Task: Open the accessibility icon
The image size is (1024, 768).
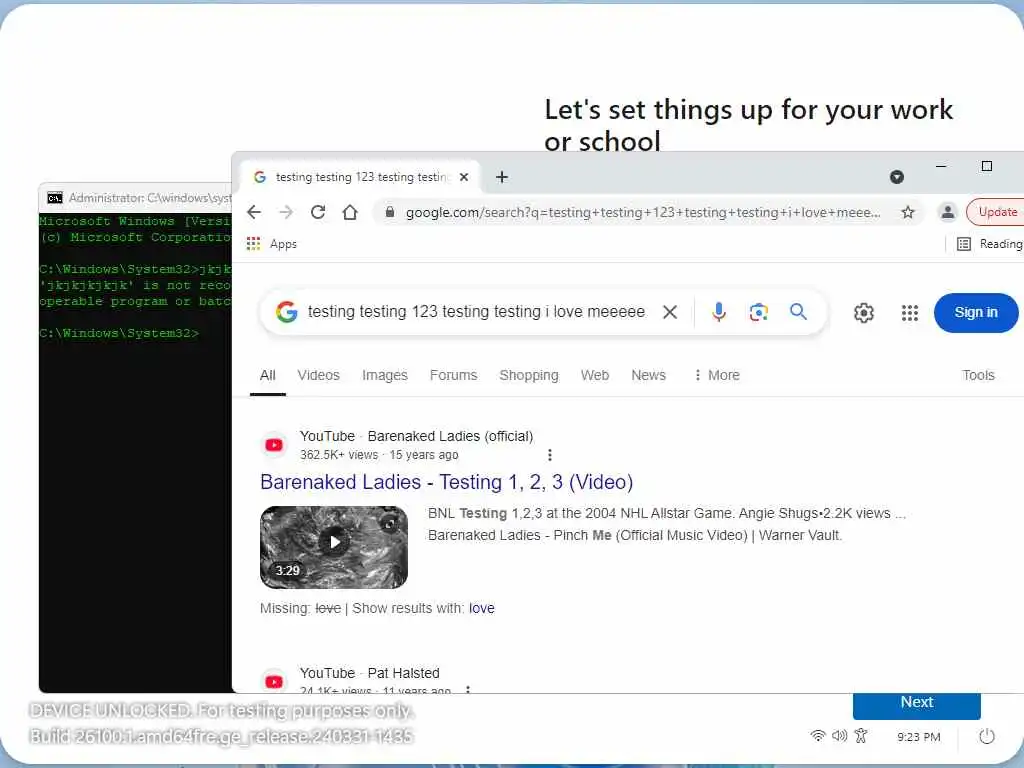Action: coord(861,736)
